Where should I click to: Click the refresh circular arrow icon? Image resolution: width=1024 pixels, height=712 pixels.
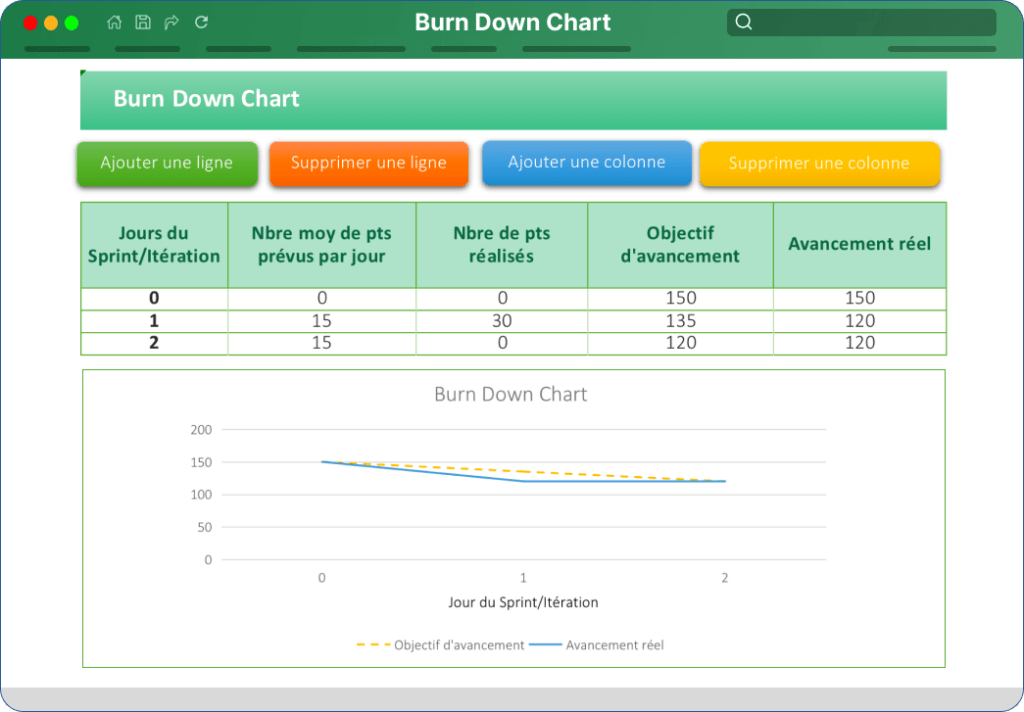[x=202, y=22]
